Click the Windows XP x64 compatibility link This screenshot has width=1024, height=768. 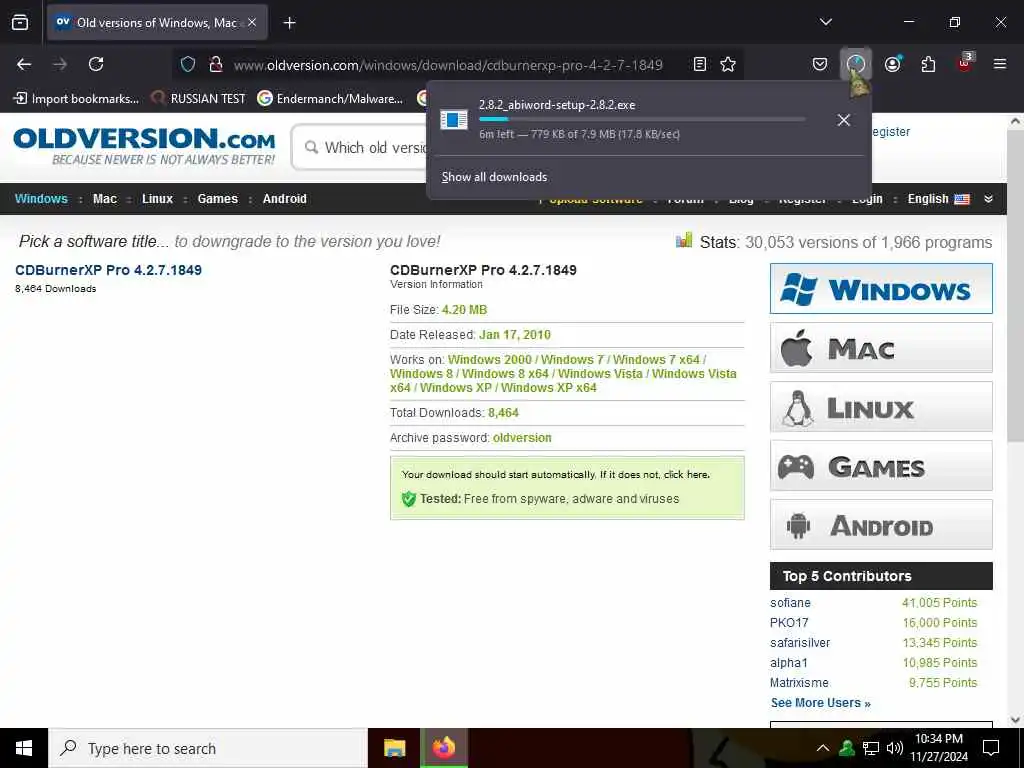pyautogui.click(x=549, y=387)
